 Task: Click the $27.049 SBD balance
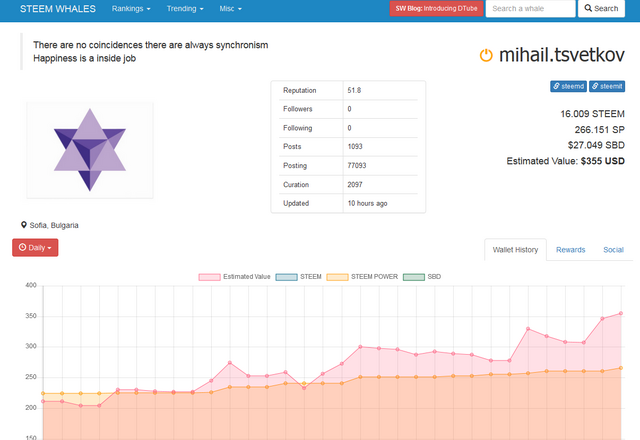(x=596, y=145)
